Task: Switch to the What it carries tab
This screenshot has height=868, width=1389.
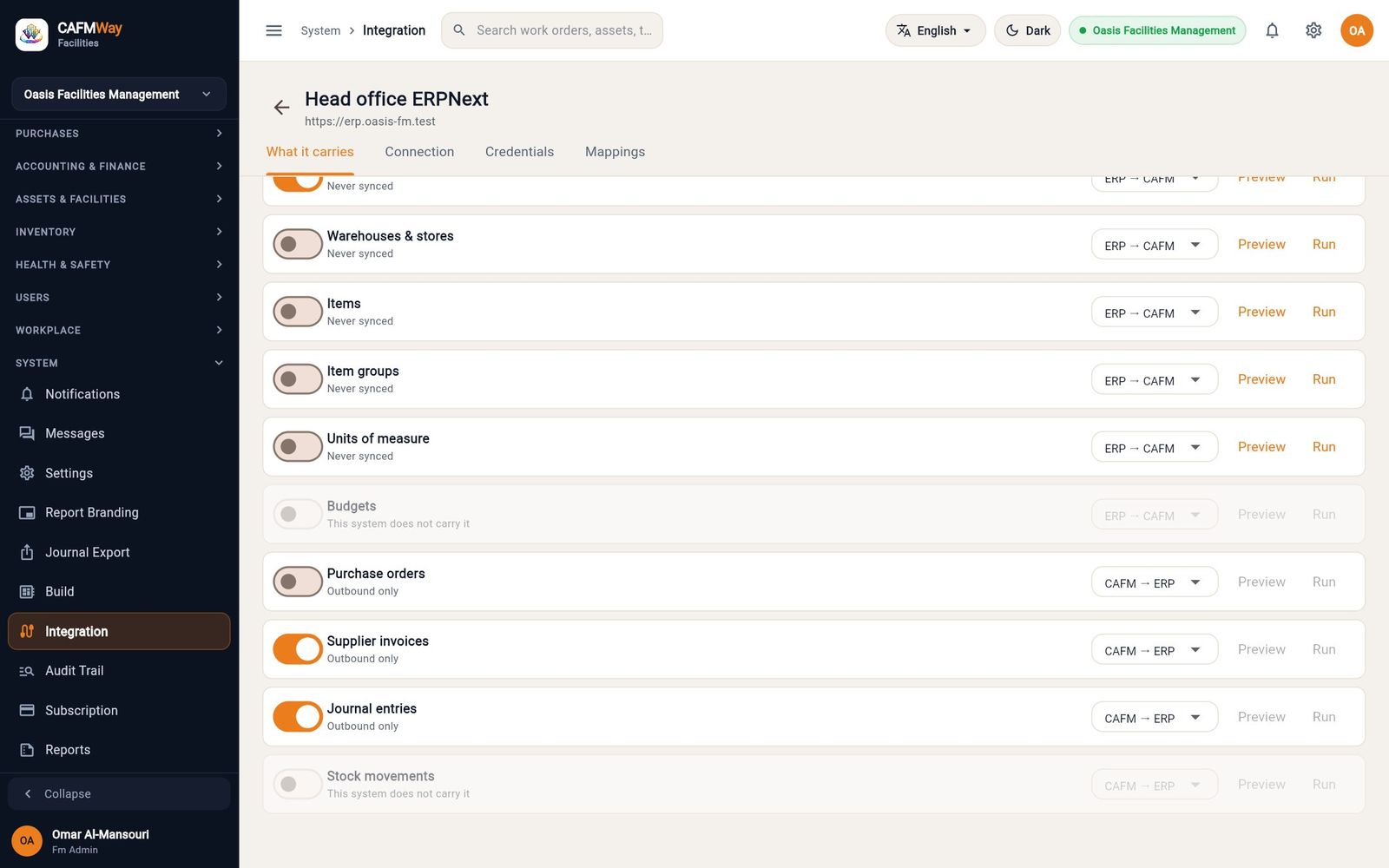Action: click(310, 152)
